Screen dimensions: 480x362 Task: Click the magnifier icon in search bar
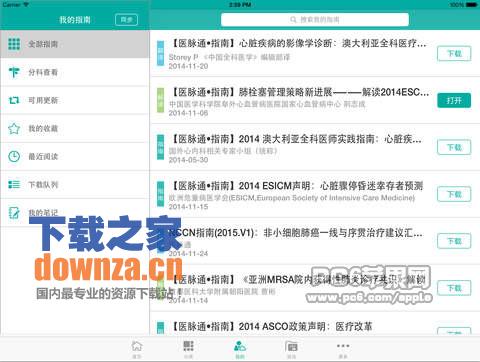tap(293, 20)
